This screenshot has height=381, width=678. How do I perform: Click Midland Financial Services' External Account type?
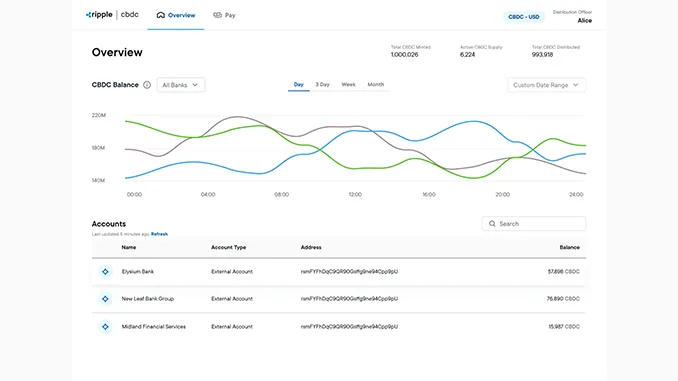point(232,327)
